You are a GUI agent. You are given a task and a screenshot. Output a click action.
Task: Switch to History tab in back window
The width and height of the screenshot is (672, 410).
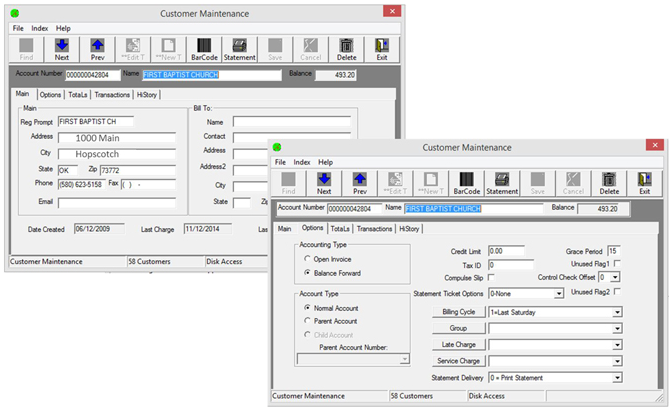pyautogui.click(x=147, y=95)
